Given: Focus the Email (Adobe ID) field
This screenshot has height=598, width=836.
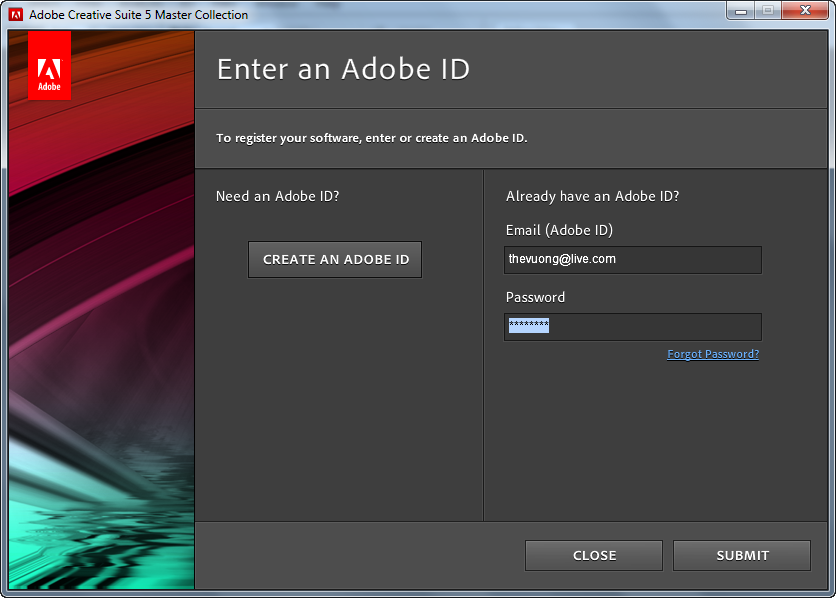Looking at the screenshot, I should coord(633,260).
